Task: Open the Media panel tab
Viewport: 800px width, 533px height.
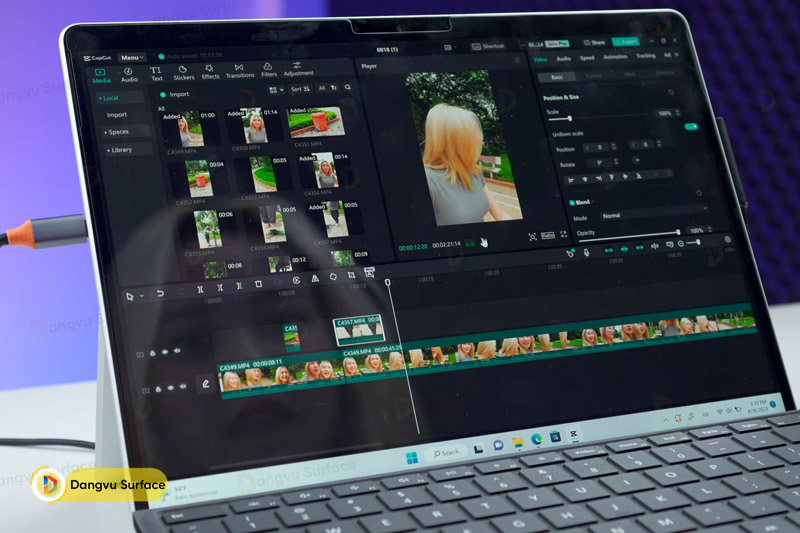Action: tap(101, 76)
